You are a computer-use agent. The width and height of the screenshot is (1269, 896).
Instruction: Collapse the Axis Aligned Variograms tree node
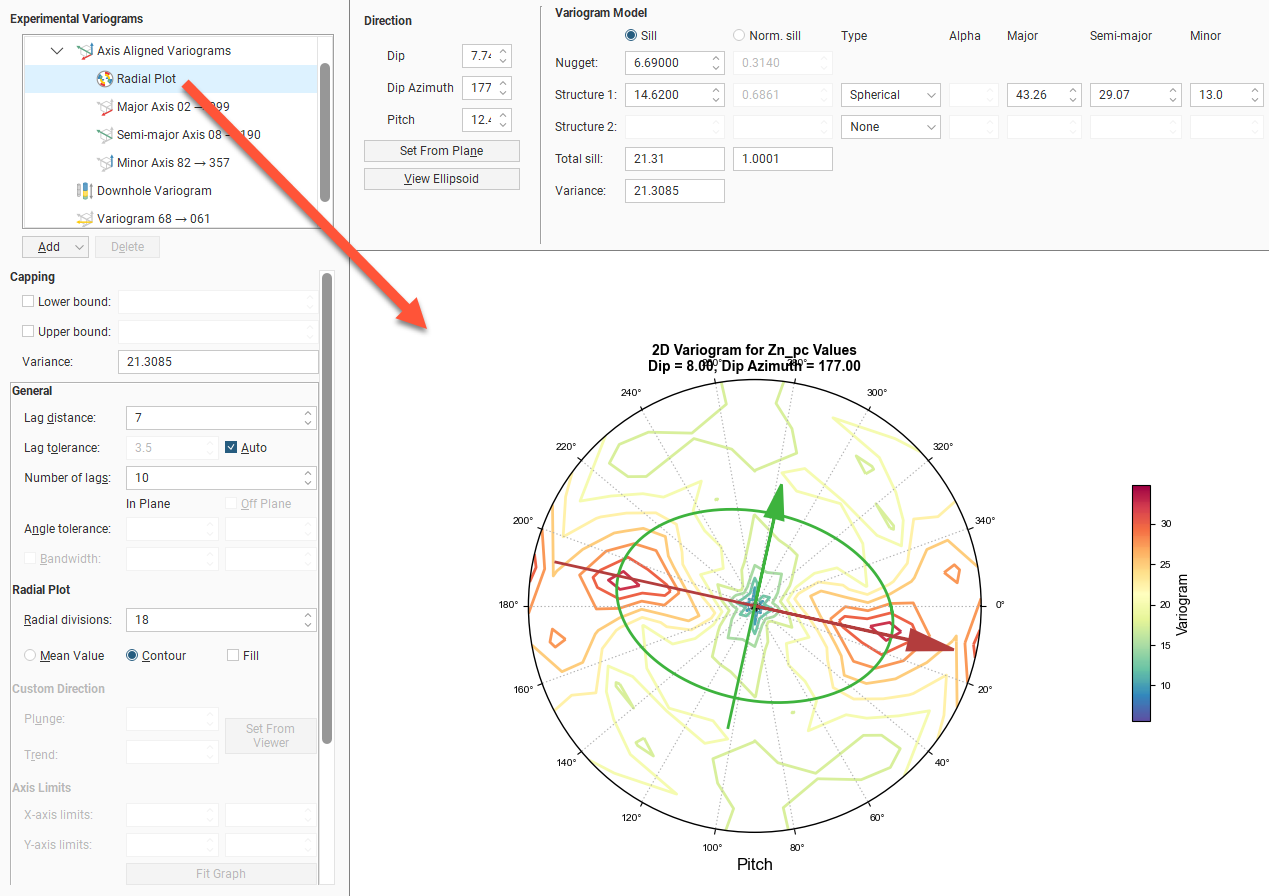57,51
